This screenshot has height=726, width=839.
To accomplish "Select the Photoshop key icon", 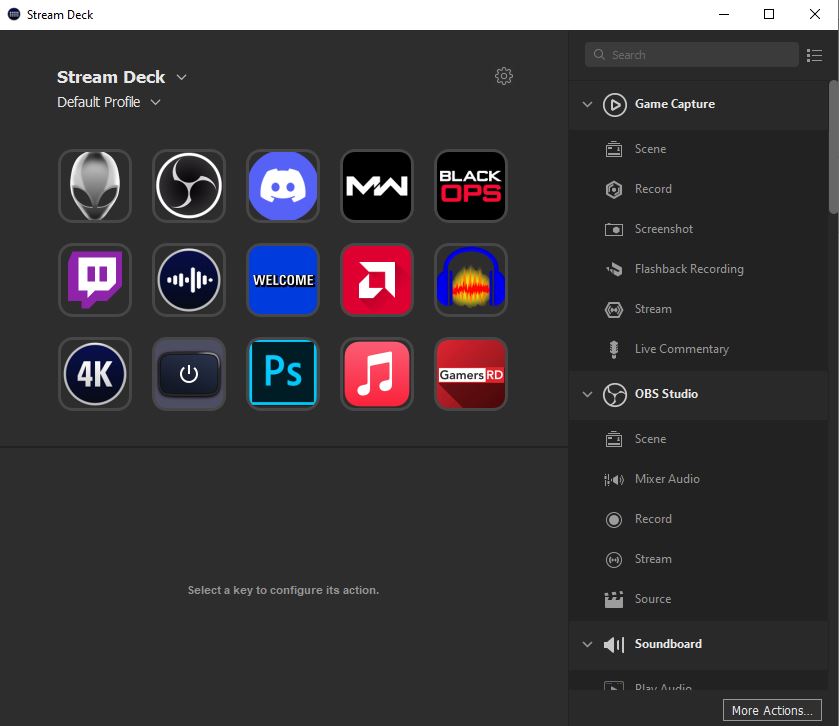I will click(283, 374).
